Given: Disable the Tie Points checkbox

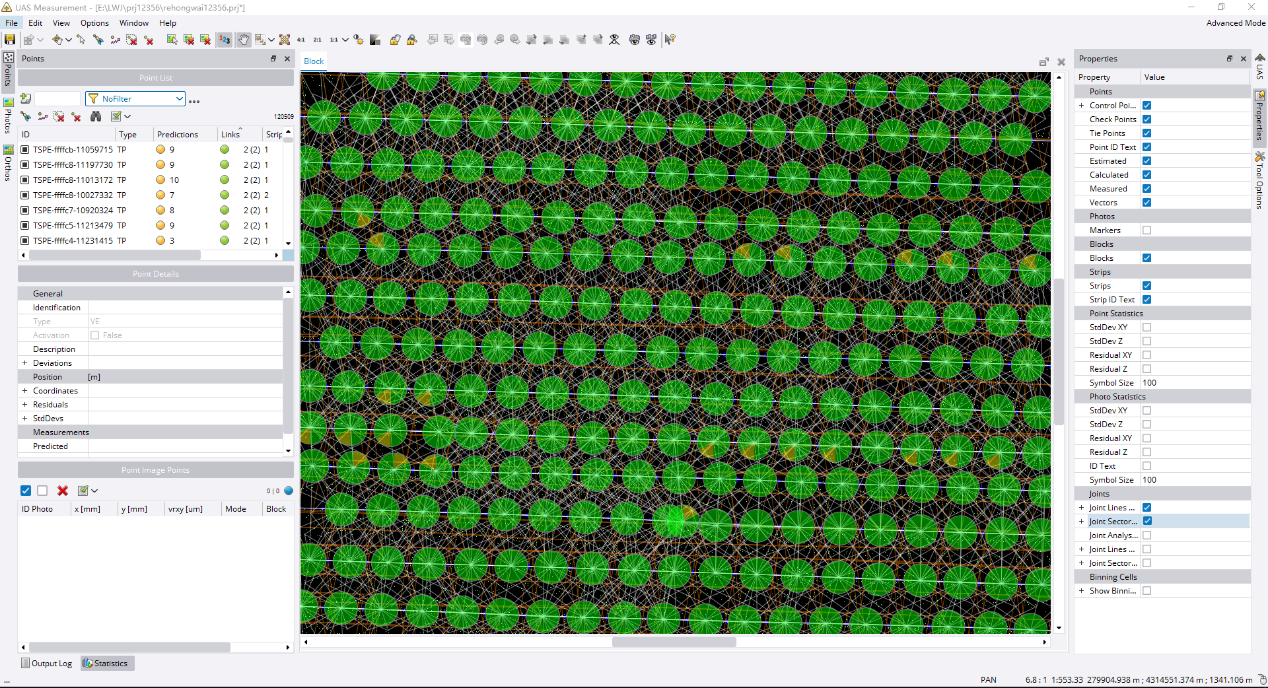Looking at the screenshot, I should (x=1146, y=133).
